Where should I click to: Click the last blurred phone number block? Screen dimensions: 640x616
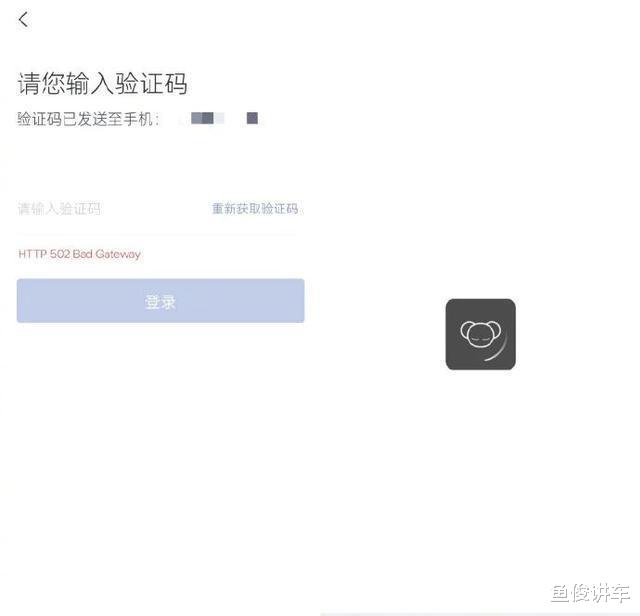pos(252,118)
